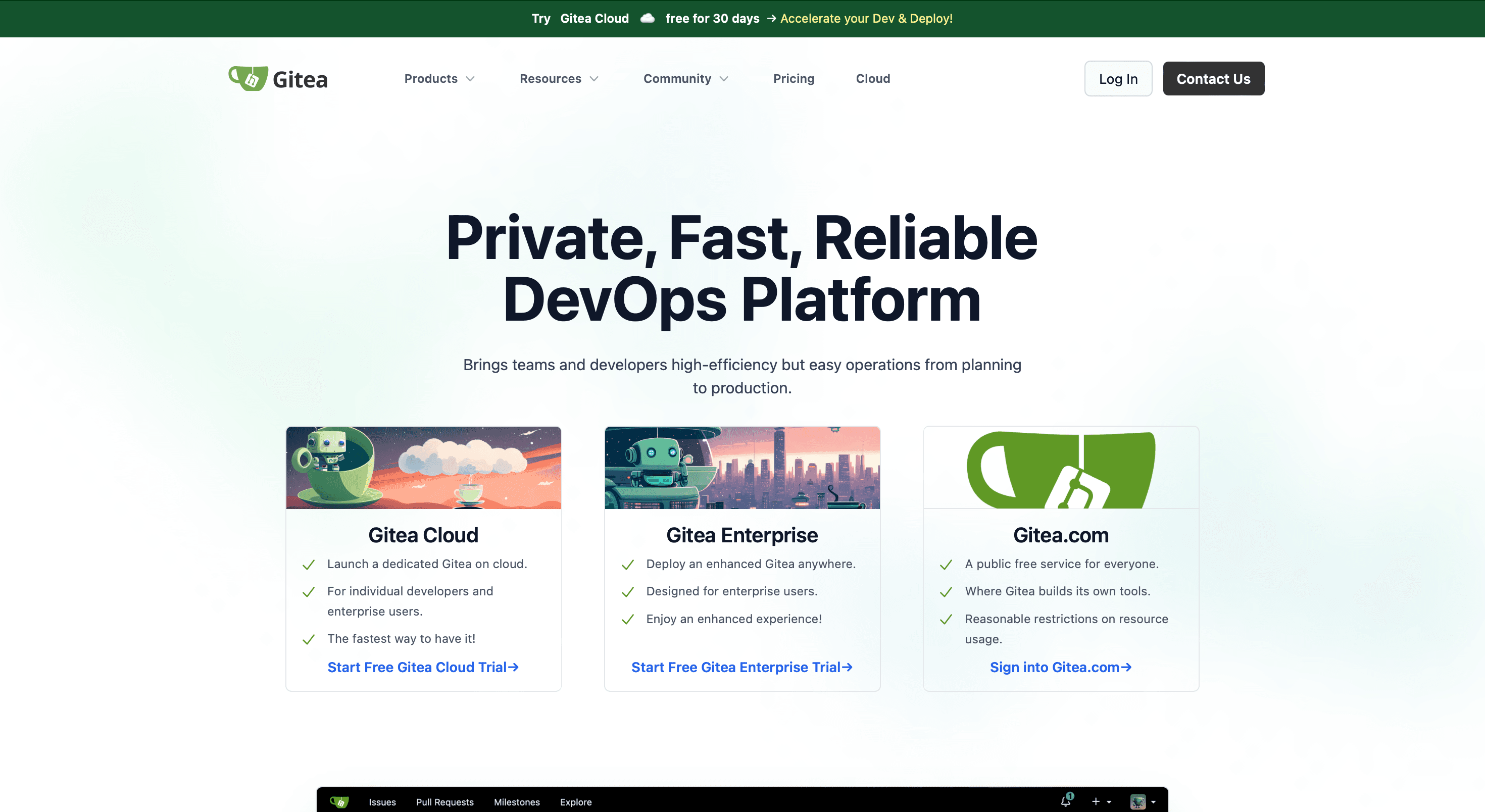Viewport: 1485px width, 812px height.
Task: Click the Accelerate your Dev & Deploy link
Action: click(x=866, y=19)
